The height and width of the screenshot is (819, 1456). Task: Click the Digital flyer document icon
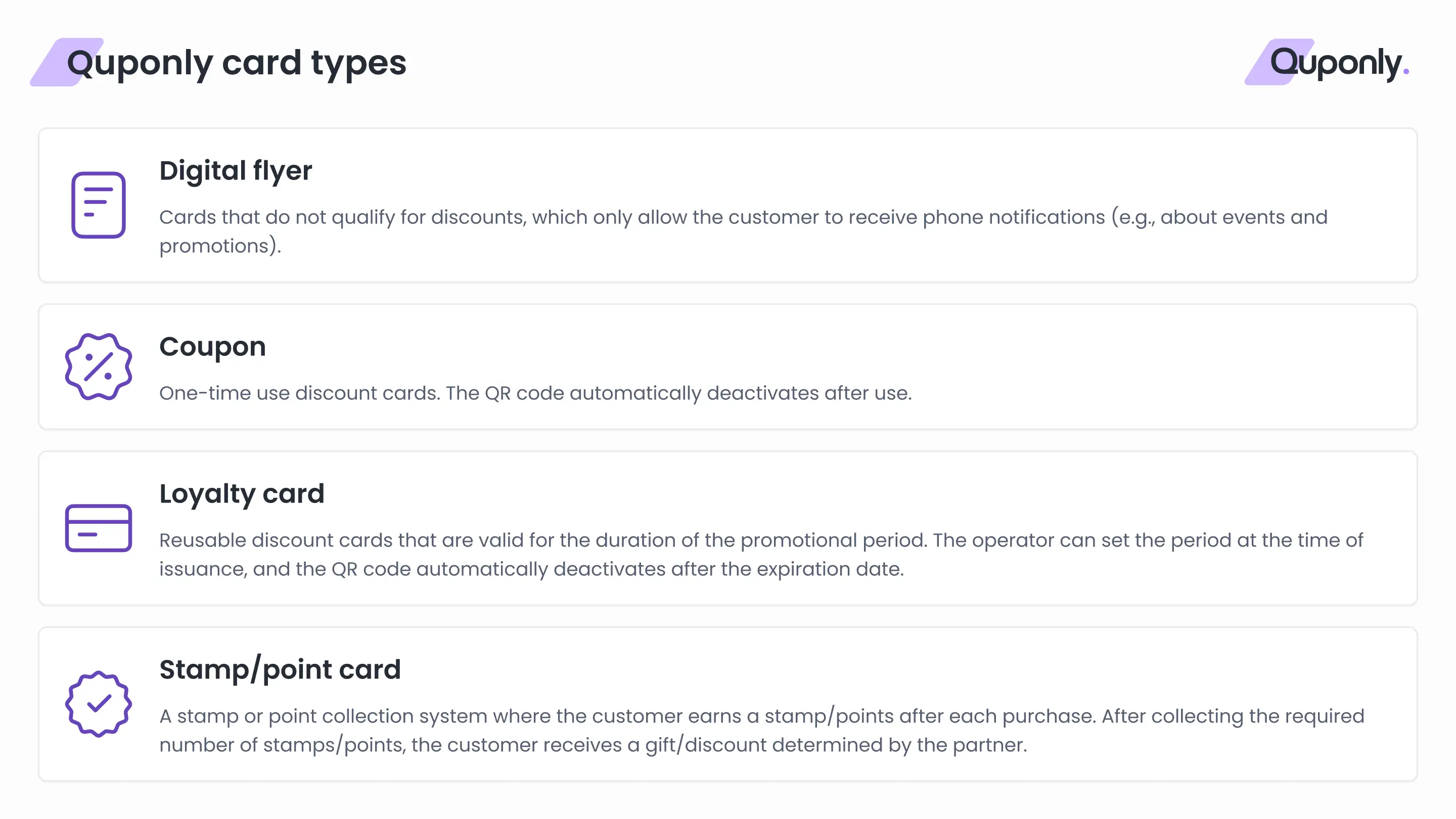point(99,205)
